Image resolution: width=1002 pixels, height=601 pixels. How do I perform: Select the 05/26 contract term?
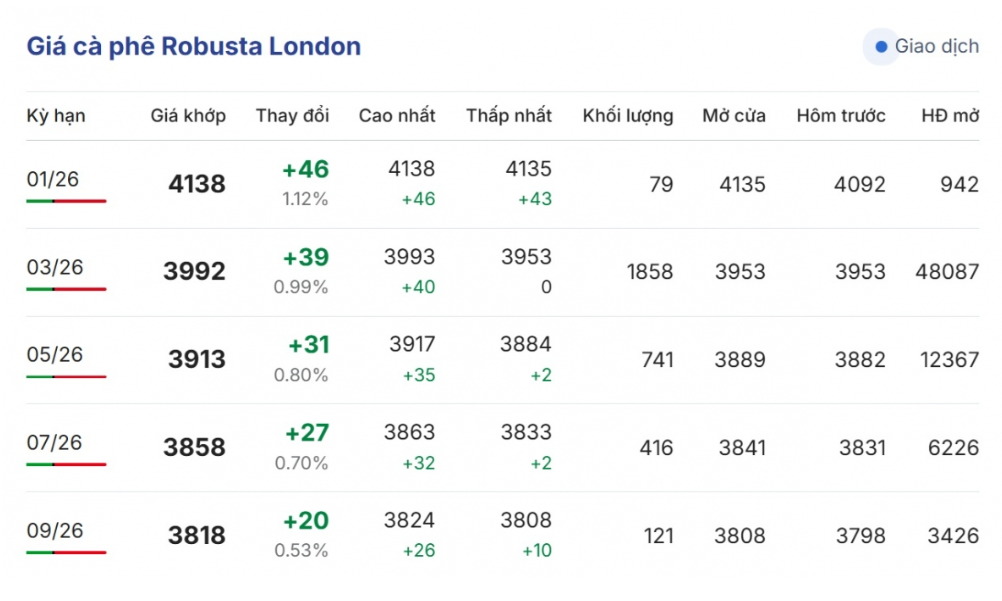point(55,355)
